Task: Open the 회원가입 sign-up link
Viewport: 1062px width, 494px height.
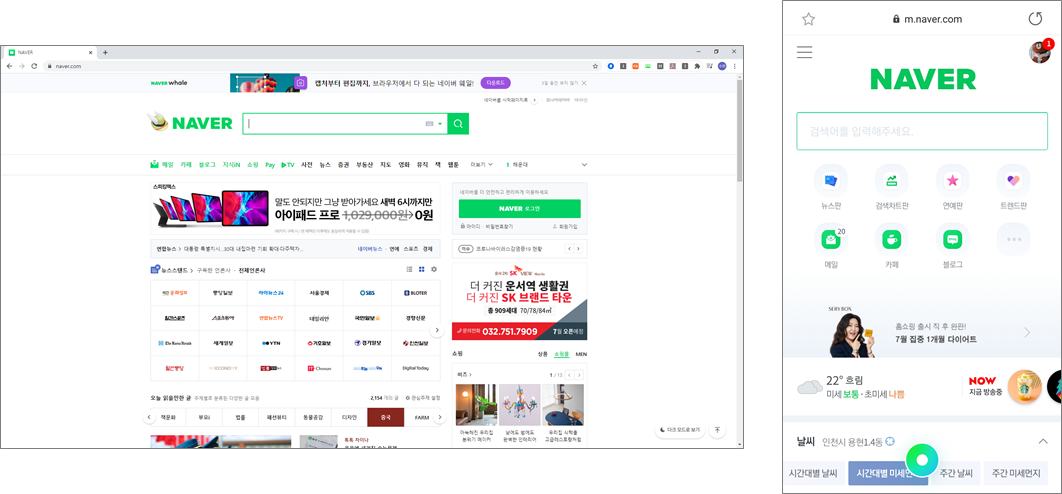Action: pyautogui.click(x=566, y=226)
